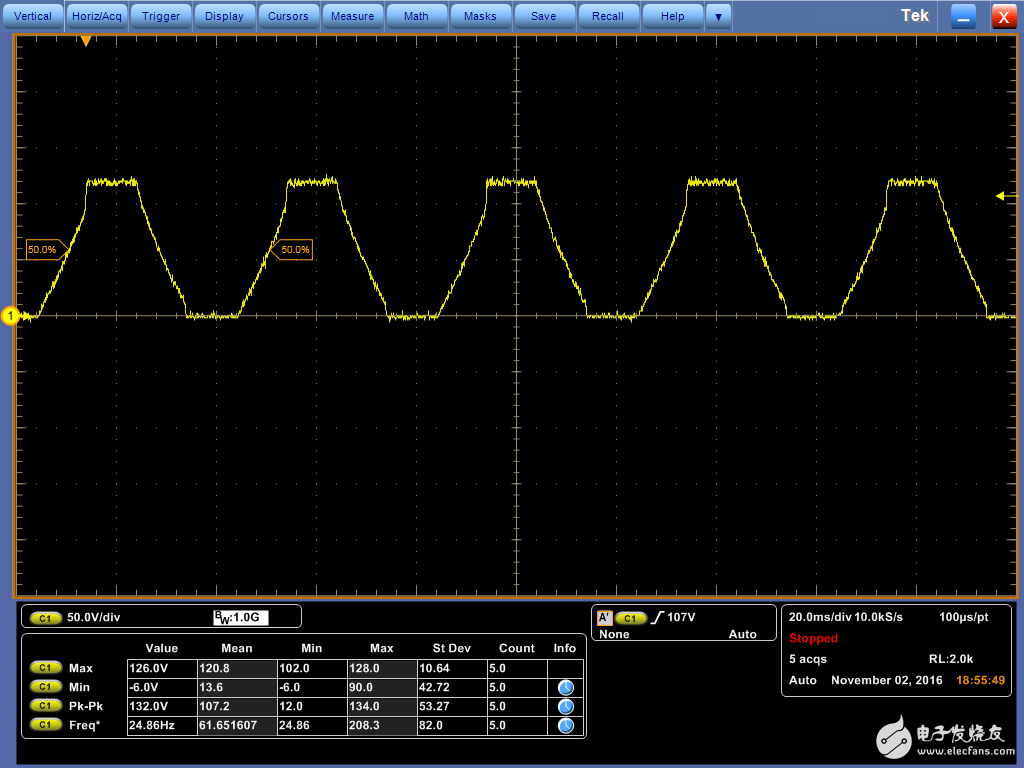Click the Freq row info clock icon
Screen dimensions: 1024x768
(x=565, y=725)
